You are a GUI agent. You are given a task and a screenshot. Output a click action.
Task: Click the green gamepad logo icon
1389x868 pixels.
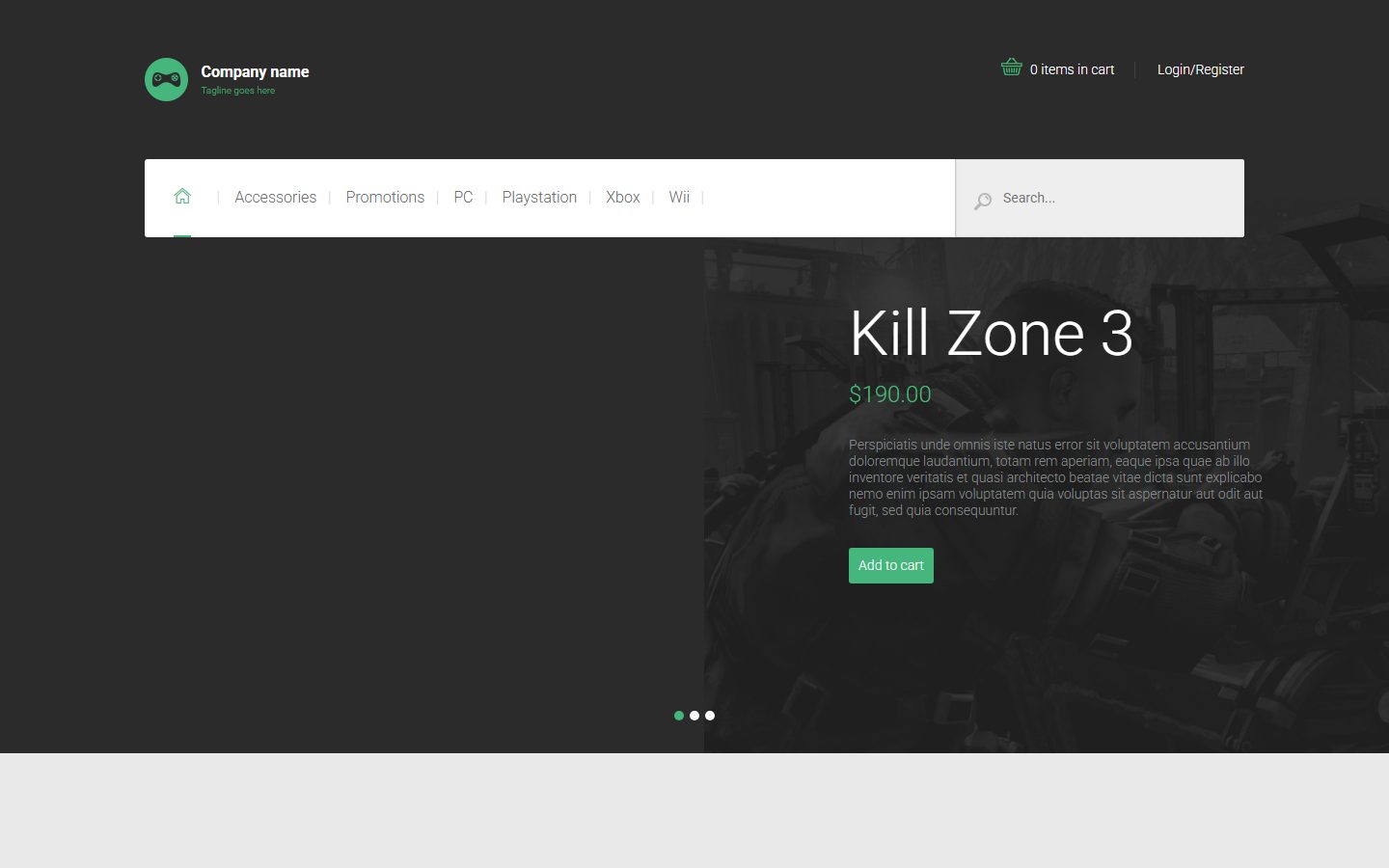pyautogui.click(x=166, y=79)
